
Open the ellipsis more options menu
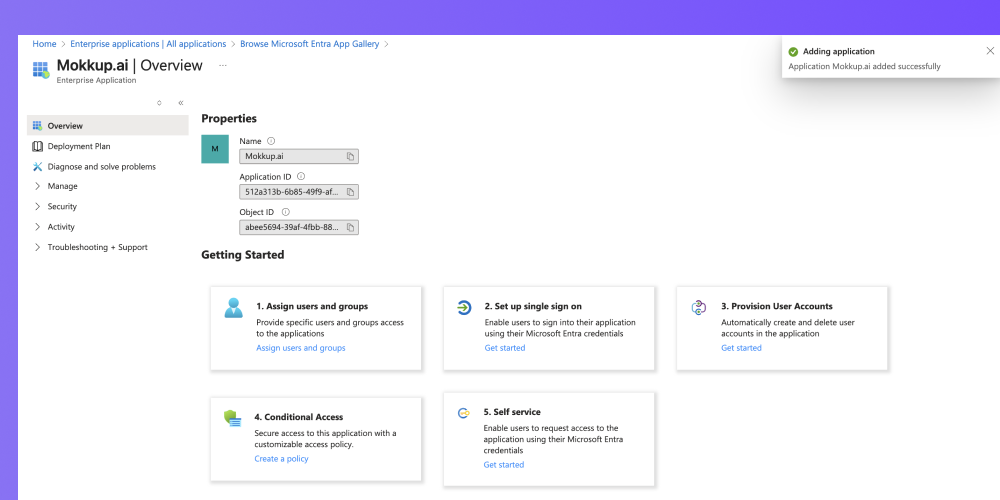tap(223, 65)
